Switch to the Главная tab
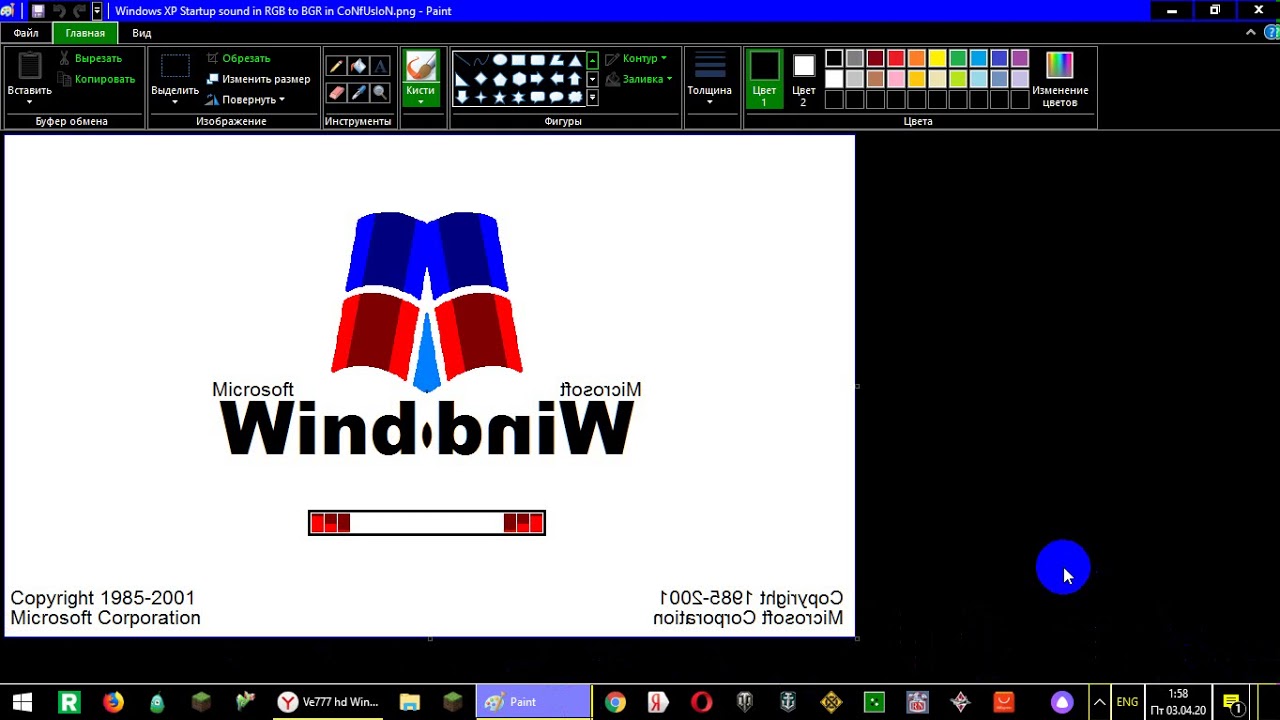 [x=85, y=33]
